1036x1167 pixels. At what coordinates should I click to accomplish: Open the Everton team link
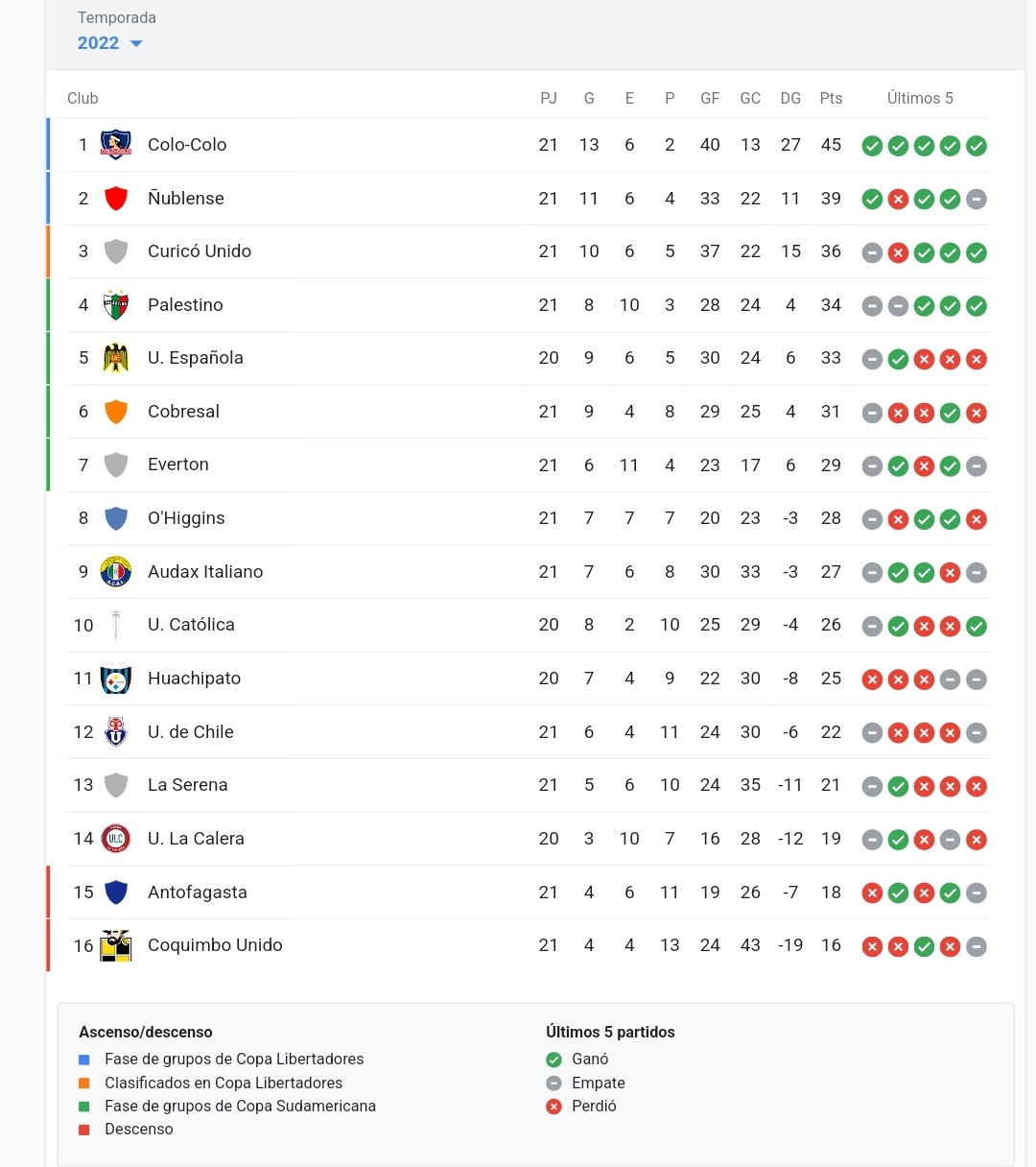click(x=178, y=464)
